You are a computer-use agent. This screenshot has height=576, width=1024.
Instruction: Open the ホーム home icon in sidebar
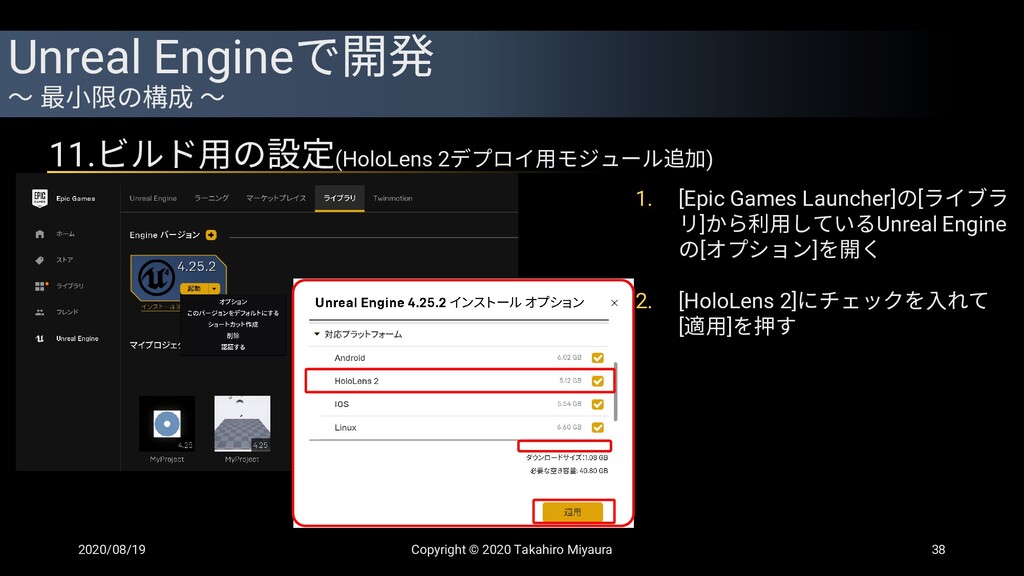40,234
